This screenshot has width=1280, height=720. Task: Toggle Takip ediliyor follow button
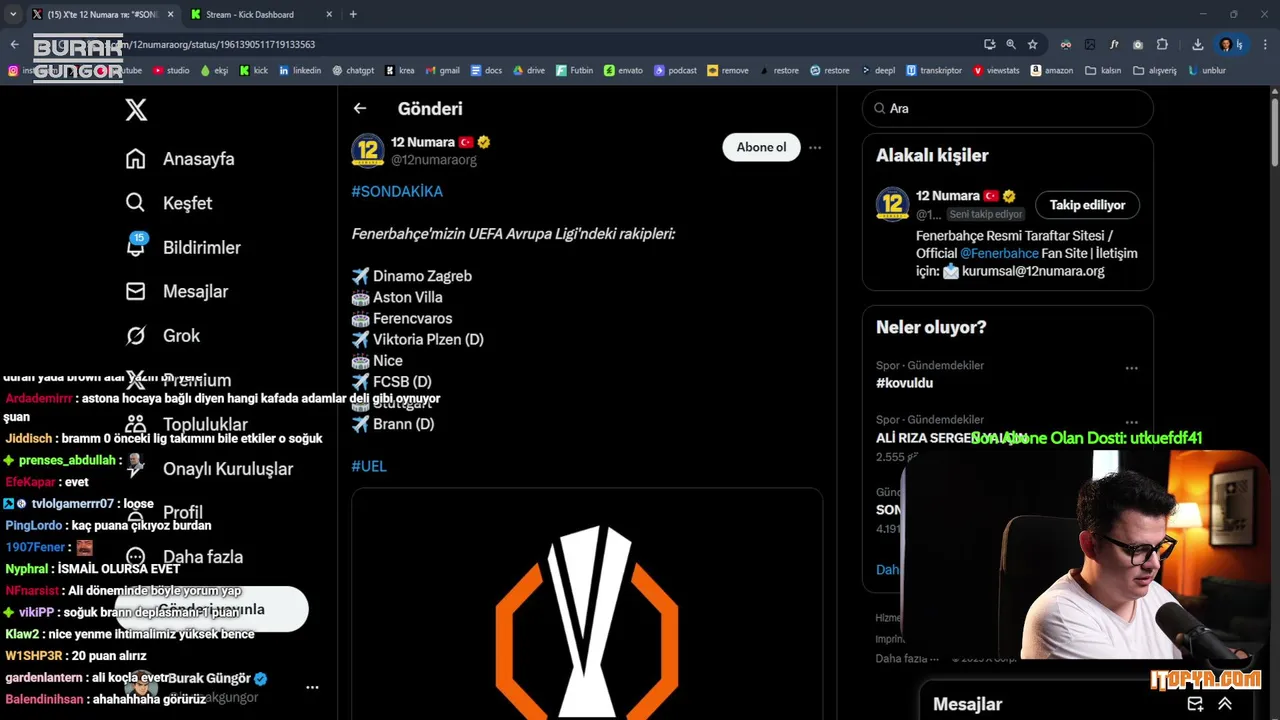(1087, 205)
